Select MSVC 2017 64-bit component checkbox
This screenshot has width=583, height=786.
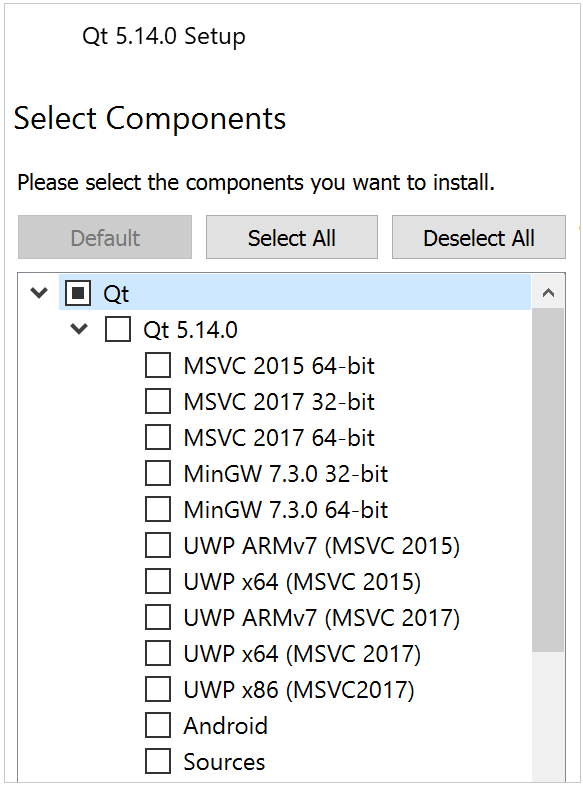tap(158, 437)
